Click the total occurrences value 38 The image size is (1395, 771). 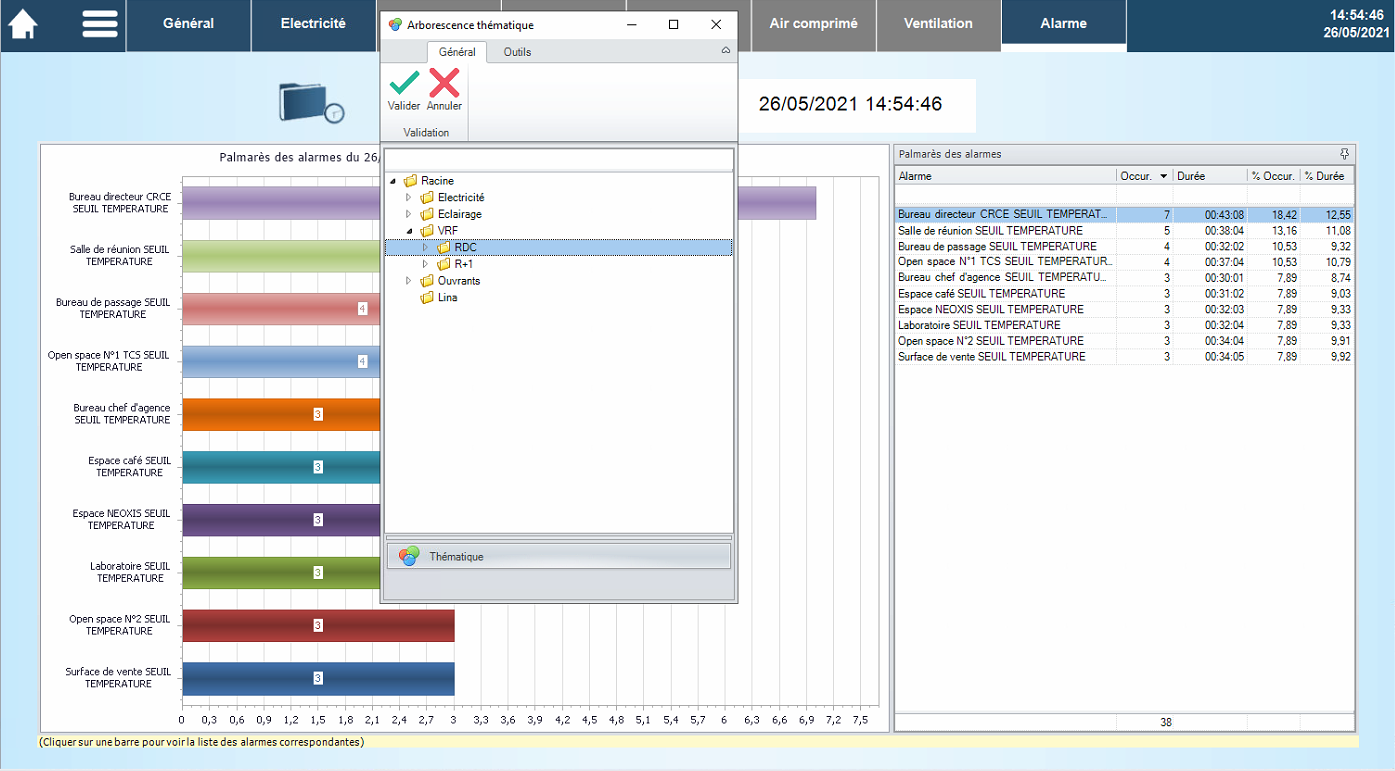pyautogui.click(x=1166, y=722)
